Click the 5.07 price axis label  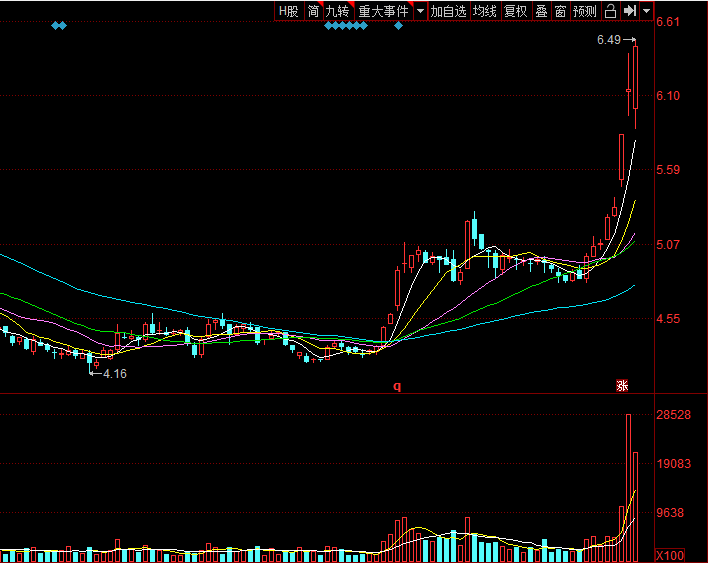tap(668, 245)
